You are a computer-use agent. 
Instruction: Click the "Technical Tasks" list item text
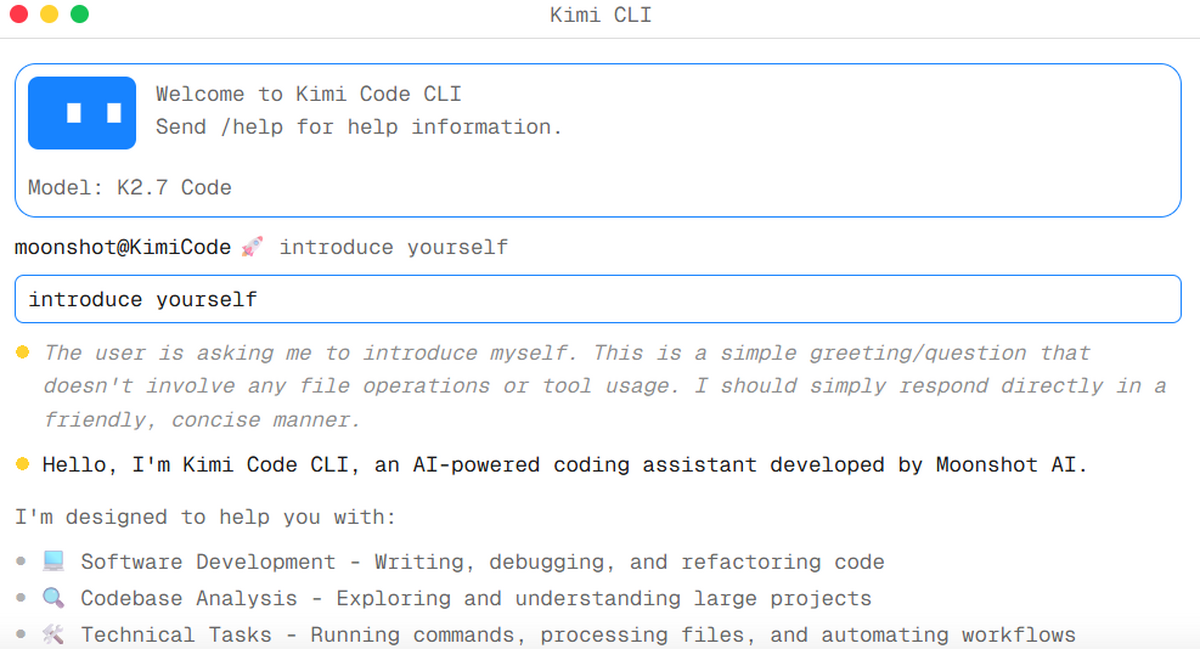coord(578,634)
